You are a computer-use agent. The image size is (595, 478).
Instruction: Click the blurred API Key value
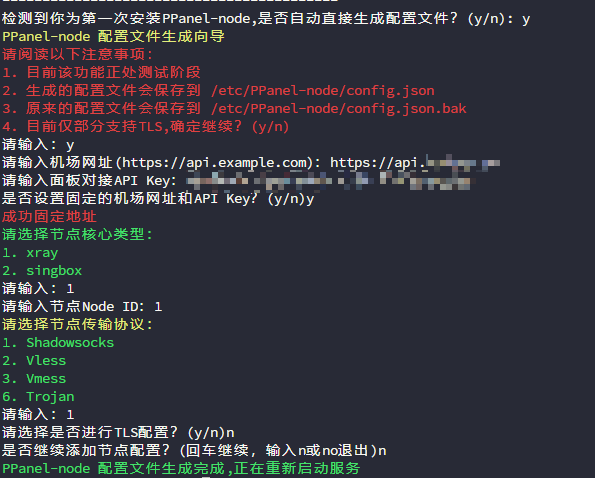pos(329,181)
